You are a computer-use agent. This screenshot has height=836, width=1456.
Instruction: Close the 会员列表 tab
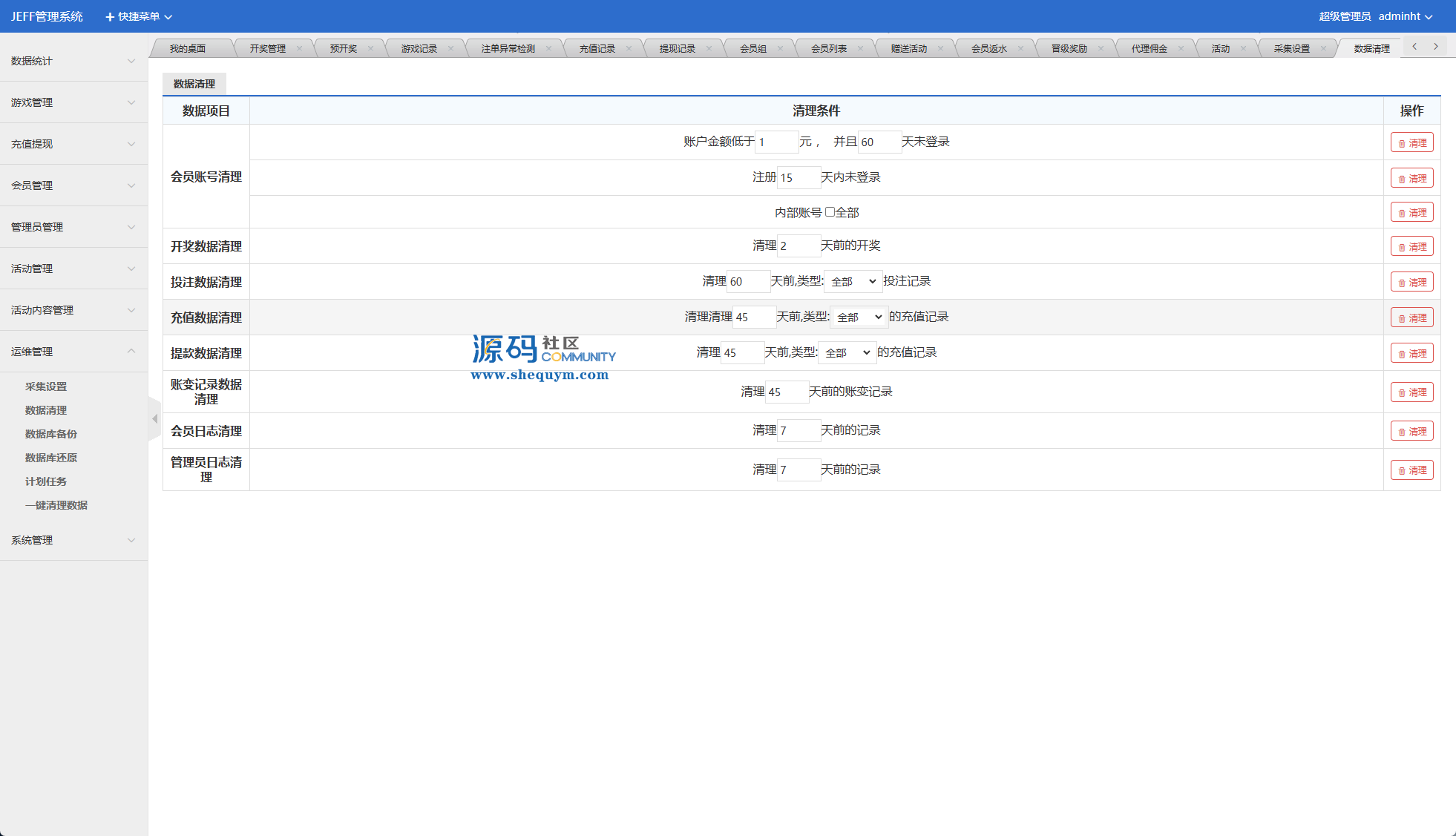(x=860, y=48)
